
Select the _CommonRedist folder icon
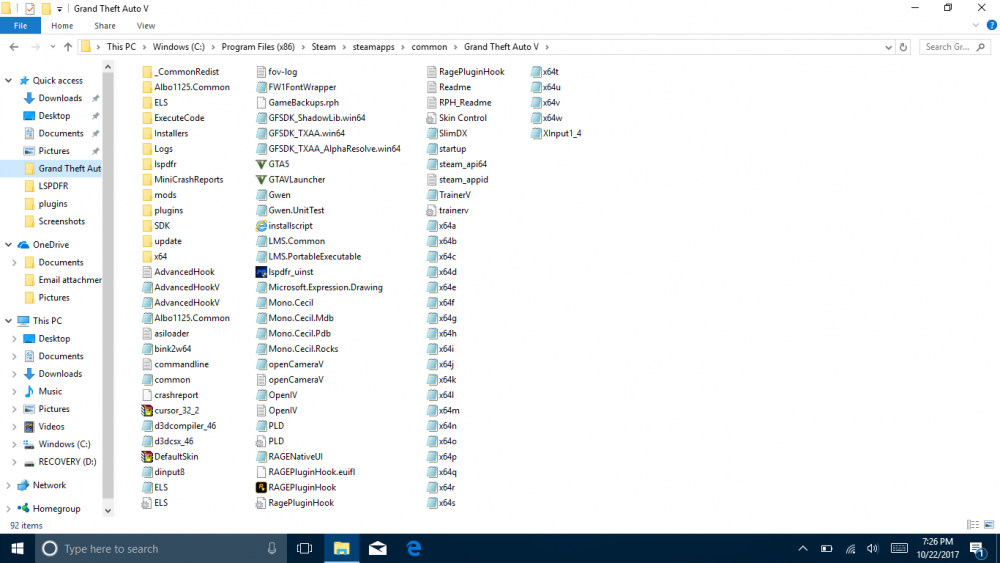point(147,71)
